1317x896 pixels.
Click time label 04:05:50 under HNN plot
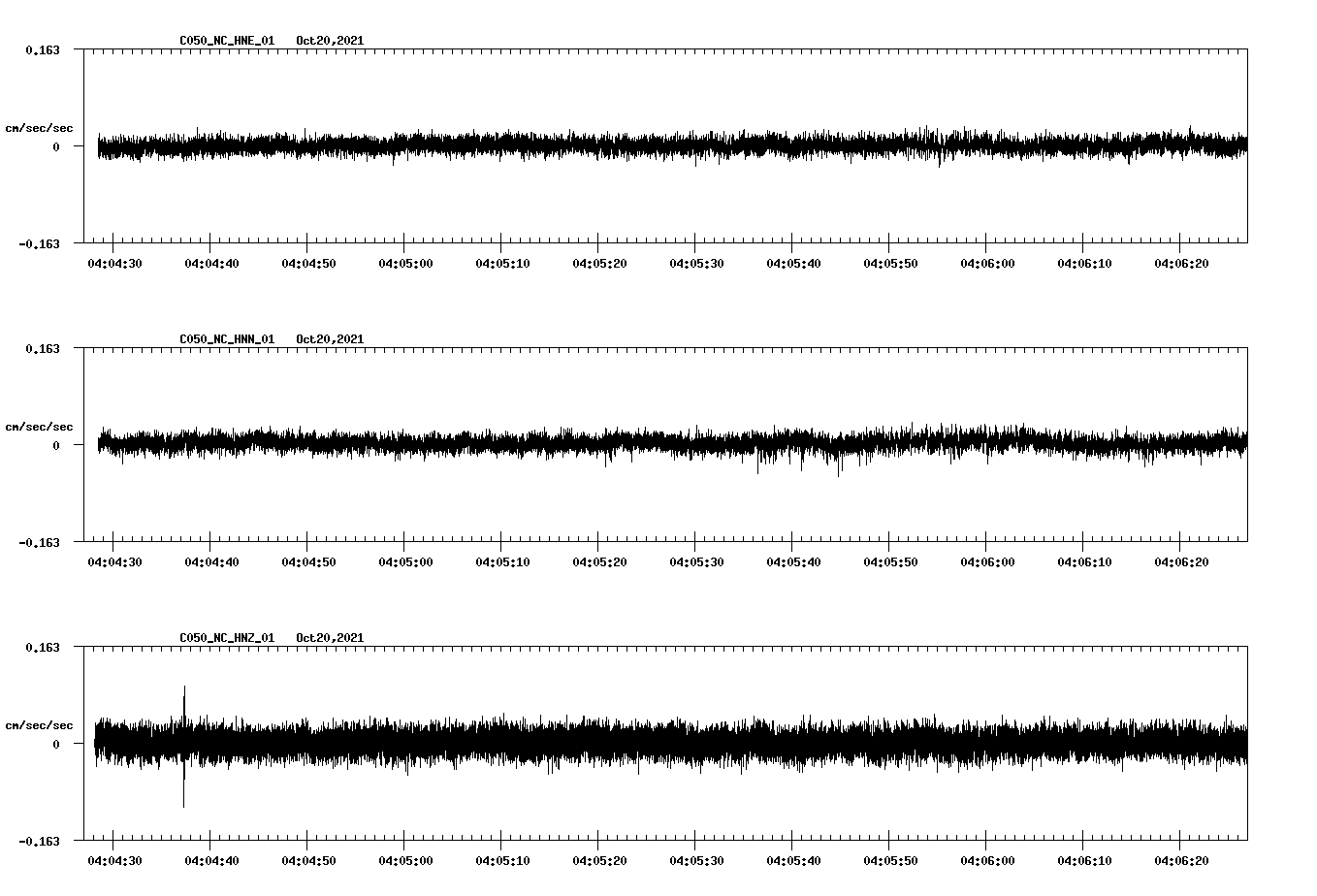tap(890, 562)
